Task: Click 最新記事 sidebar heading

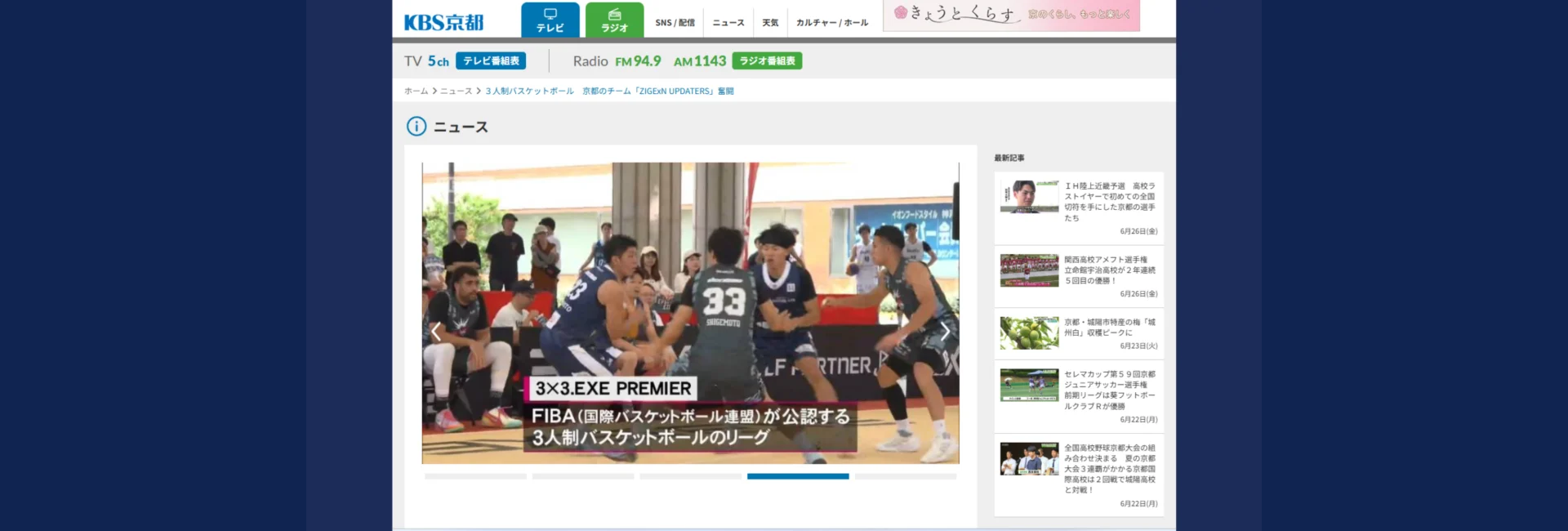Action: pos(1009,158)
